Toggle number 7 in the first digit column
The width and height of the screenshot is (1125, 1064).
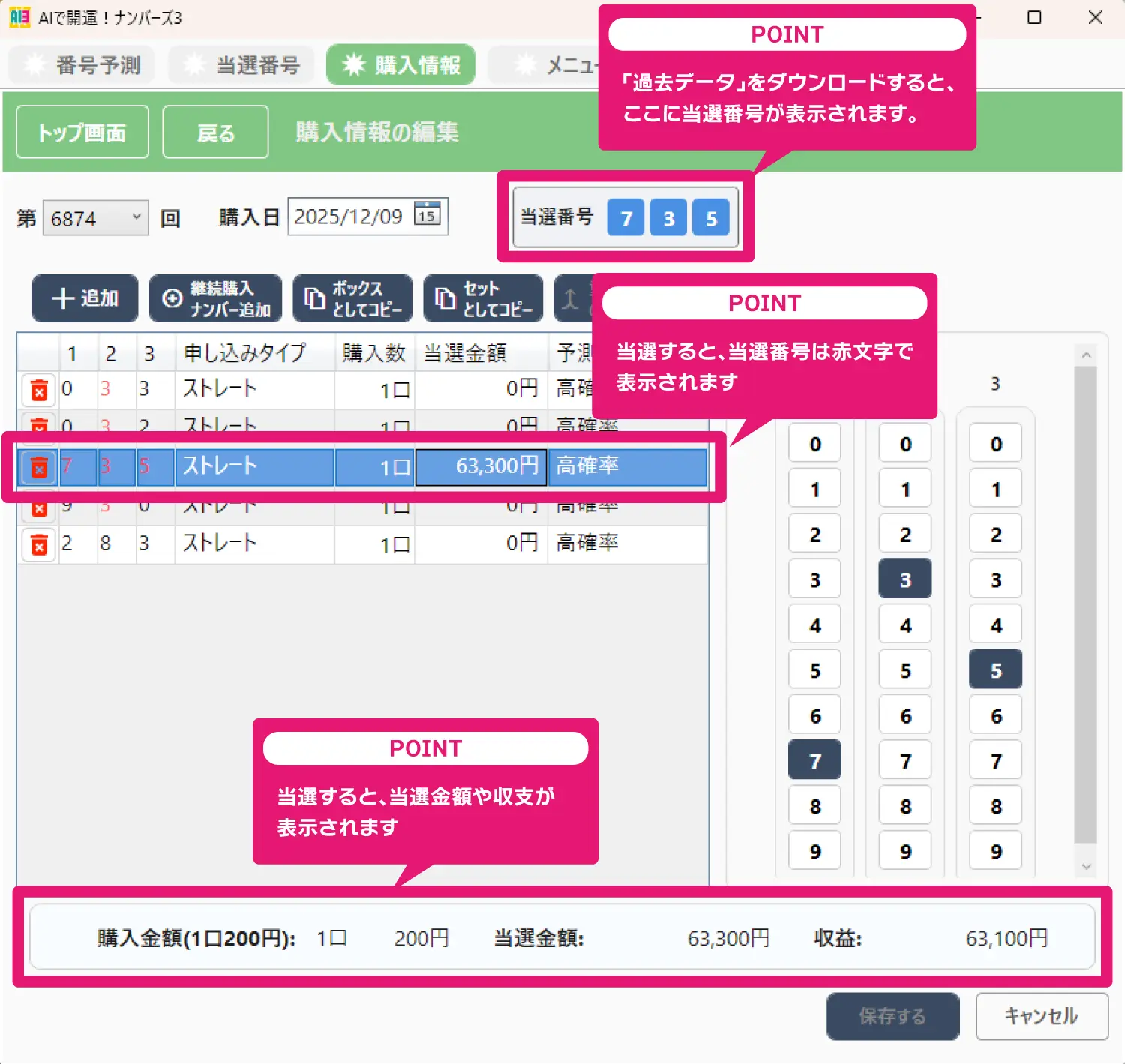point(814,760)
